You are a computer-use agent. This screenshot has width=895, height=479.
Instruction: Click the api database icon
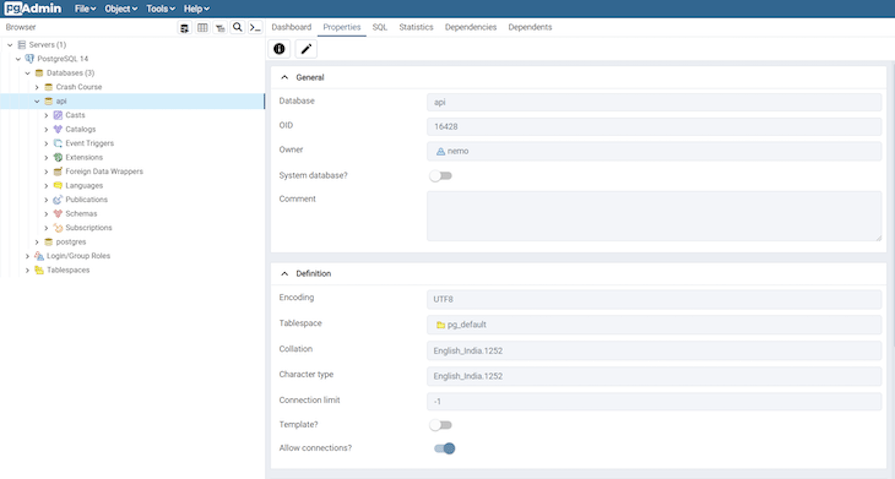coord(49,101)
